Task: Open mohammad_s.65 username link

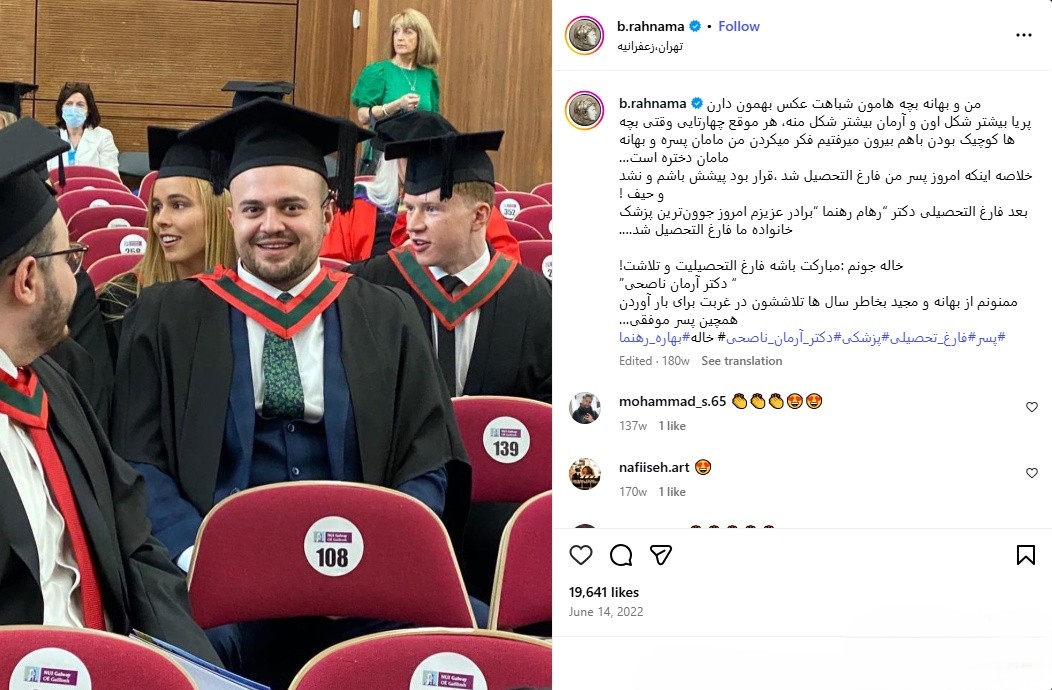Action: click(x=672, y=401)
